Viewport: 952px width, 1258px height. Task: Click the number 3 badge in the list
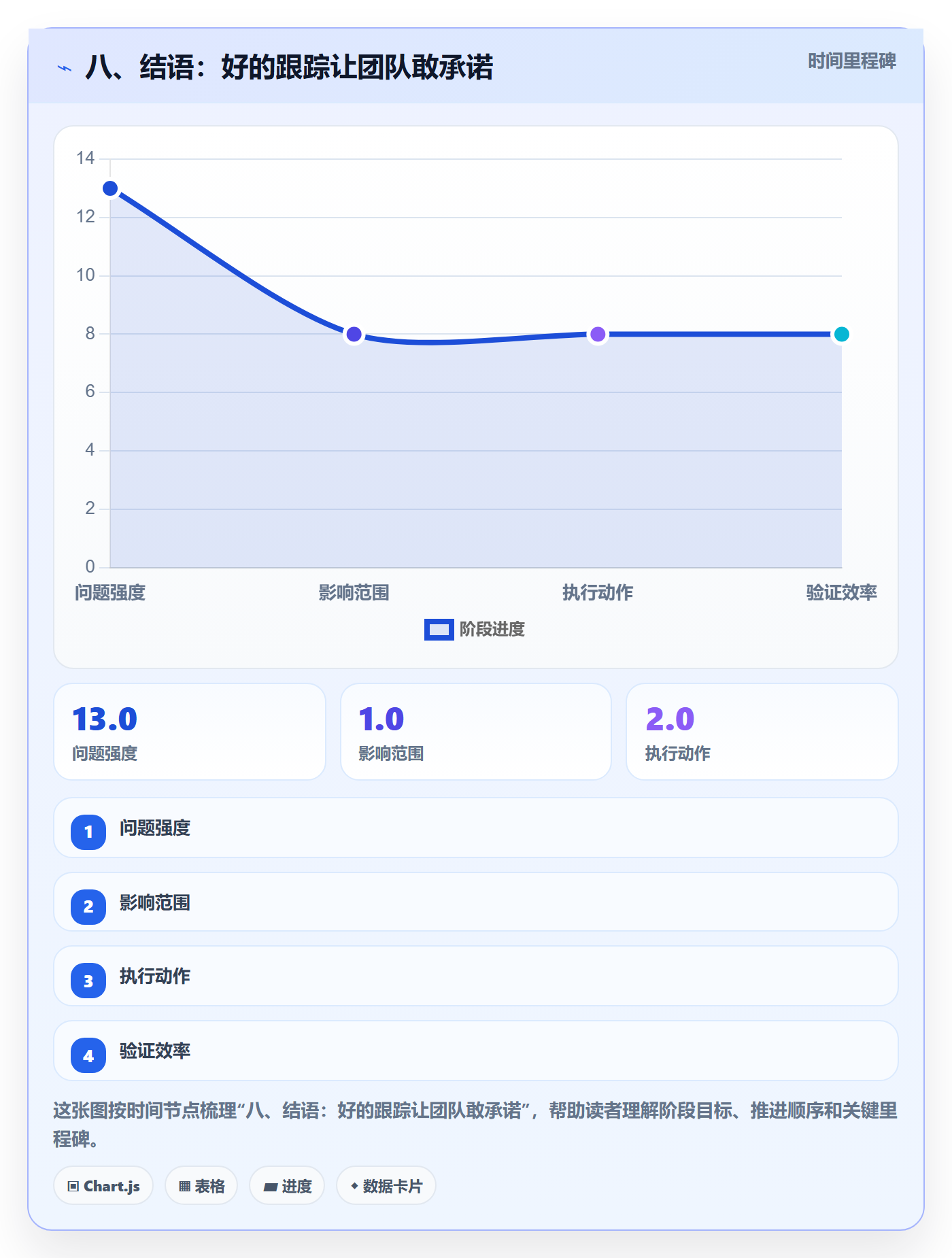[x=88, y=981]
